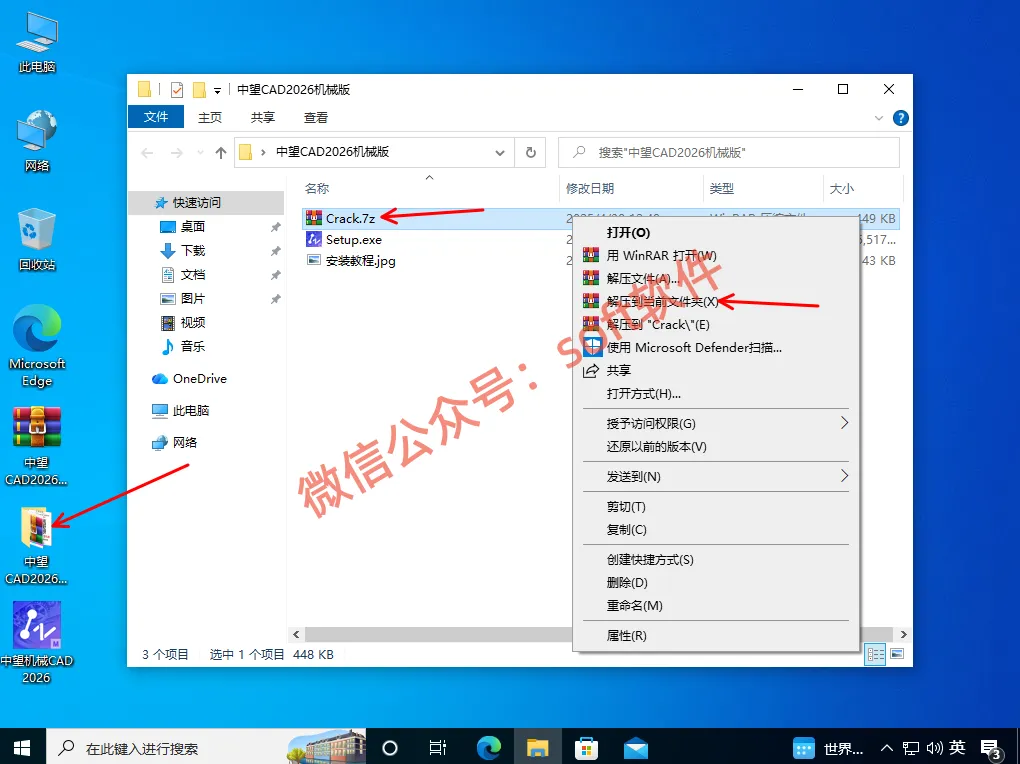The image size is (1020, 764).
Task: Open the recent locations dropdown arrow
Action: tap(200, 153)
